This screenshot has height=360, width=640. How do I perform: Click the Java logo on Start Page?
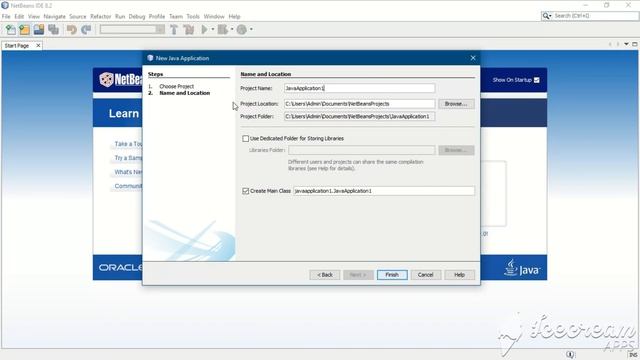click(x=522, y=268)
